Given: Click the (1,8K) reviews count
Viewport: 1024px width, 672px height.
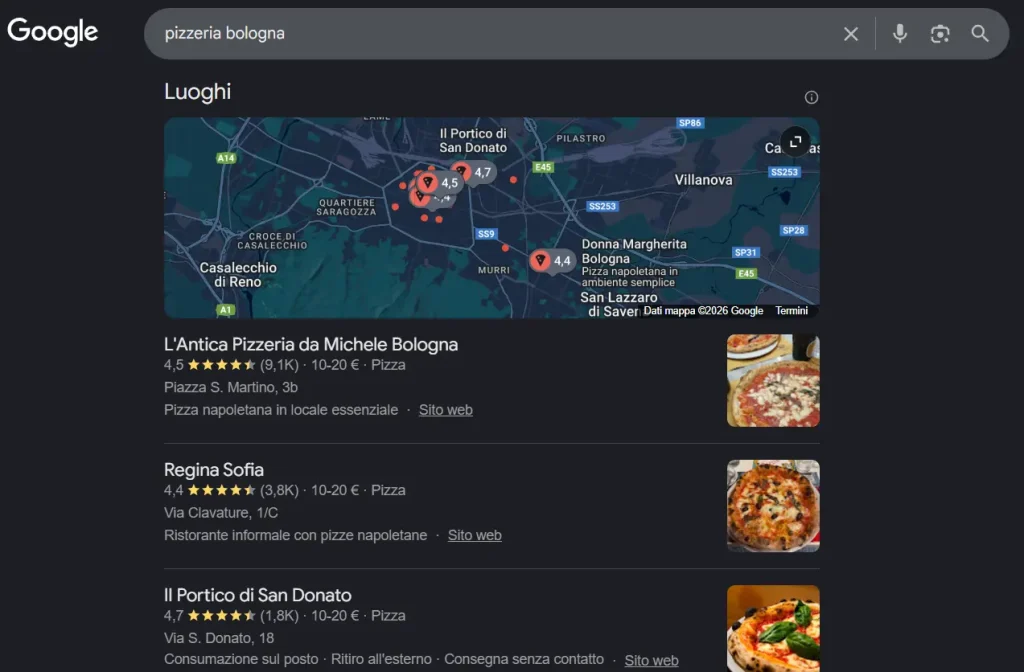Looking at the screenshot, I should tap(279, 616).
